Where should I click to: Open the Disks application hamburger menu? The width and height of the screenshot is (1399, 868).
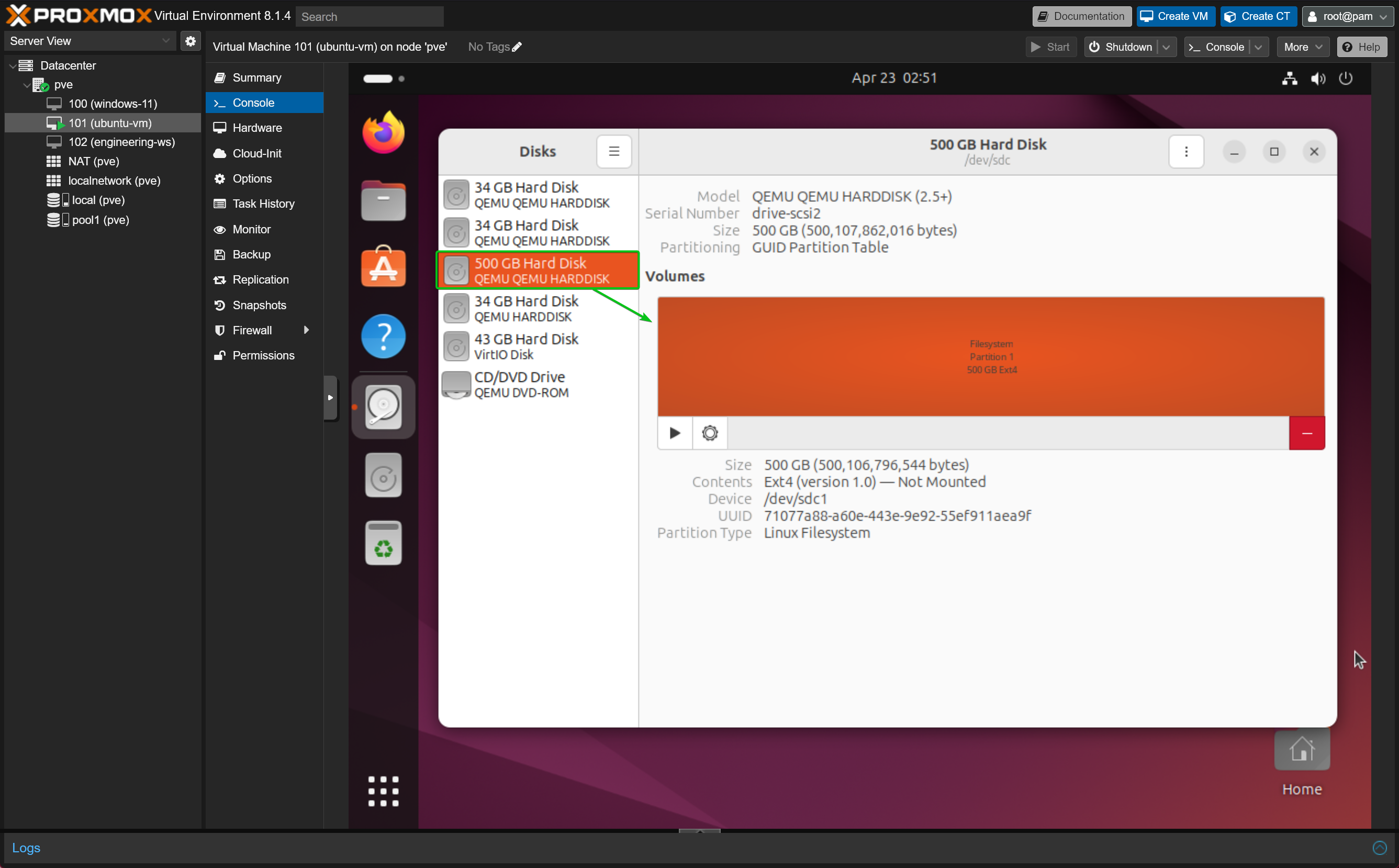[x=614, y=152]
